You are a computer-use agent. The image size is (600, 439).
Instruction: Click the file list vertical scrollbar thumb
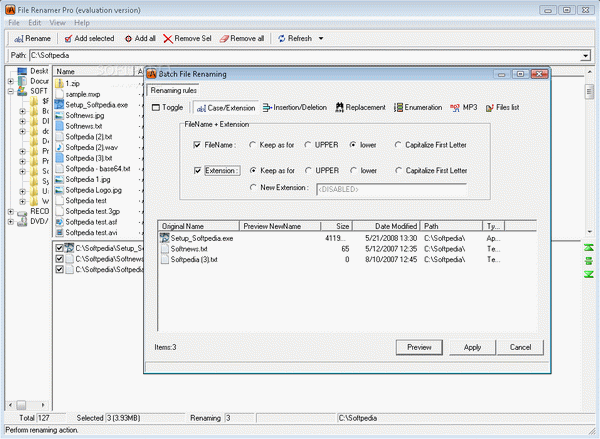(589, 92)
